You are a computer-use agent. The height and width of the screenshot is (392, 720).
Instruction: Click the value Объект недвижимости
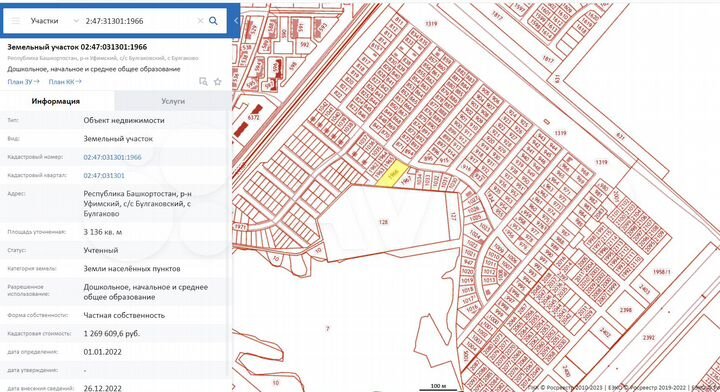(x=124, y=120)
